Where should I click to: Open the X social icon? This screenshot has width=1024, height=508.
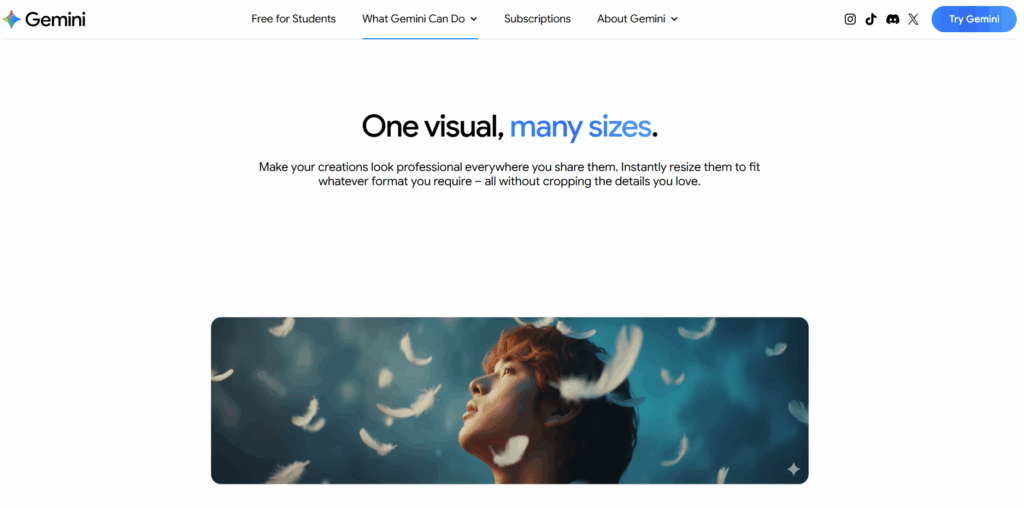(x=913, y=19)
